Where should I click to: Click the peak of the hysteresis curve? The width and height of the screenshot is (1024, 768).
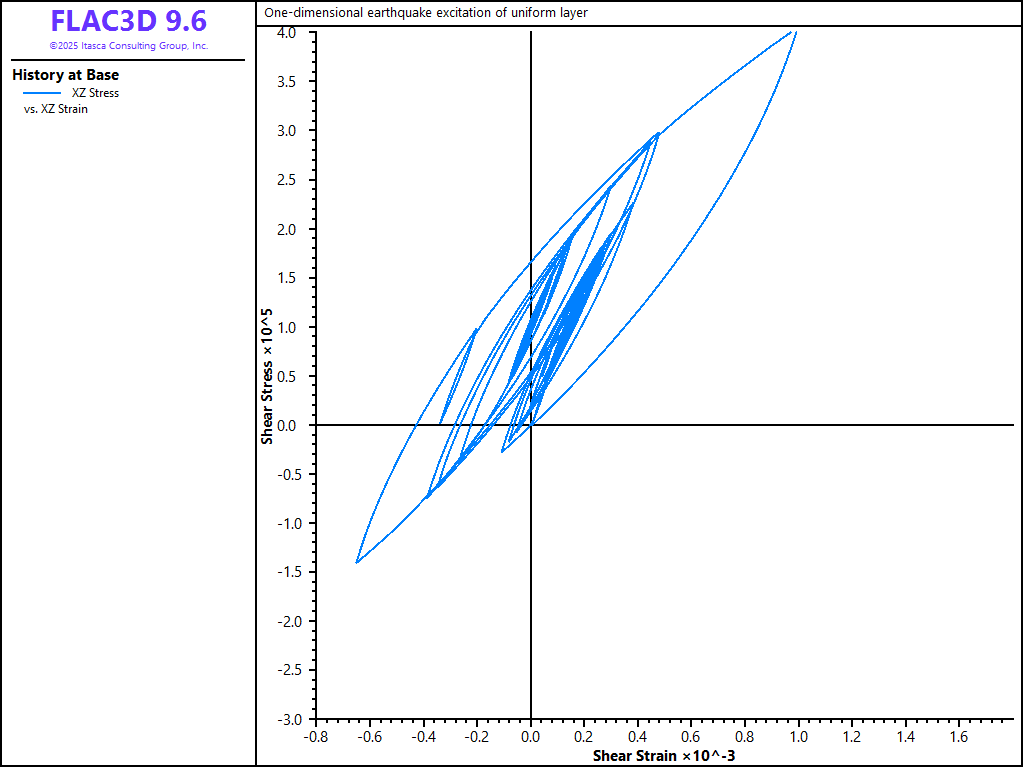[x=795, y=31]
